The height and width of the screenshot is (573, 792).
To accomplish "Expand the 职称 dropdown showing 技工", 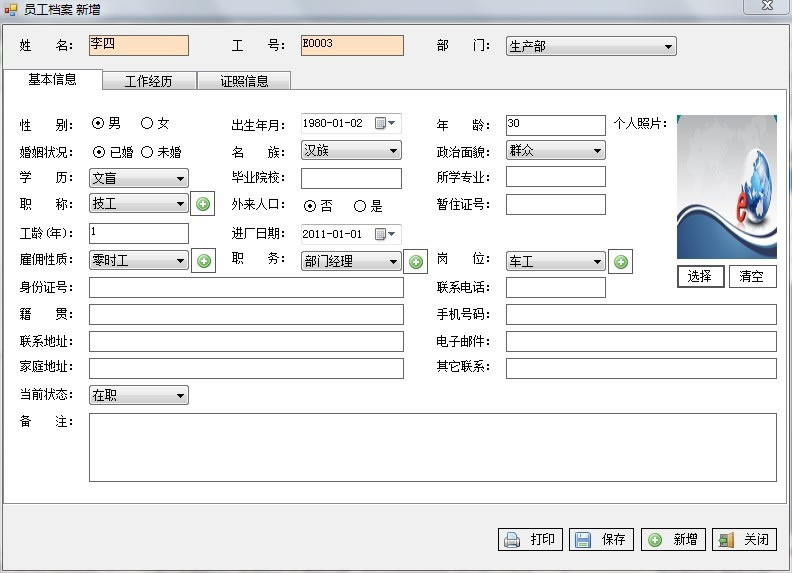I will (x=138, y=204).
